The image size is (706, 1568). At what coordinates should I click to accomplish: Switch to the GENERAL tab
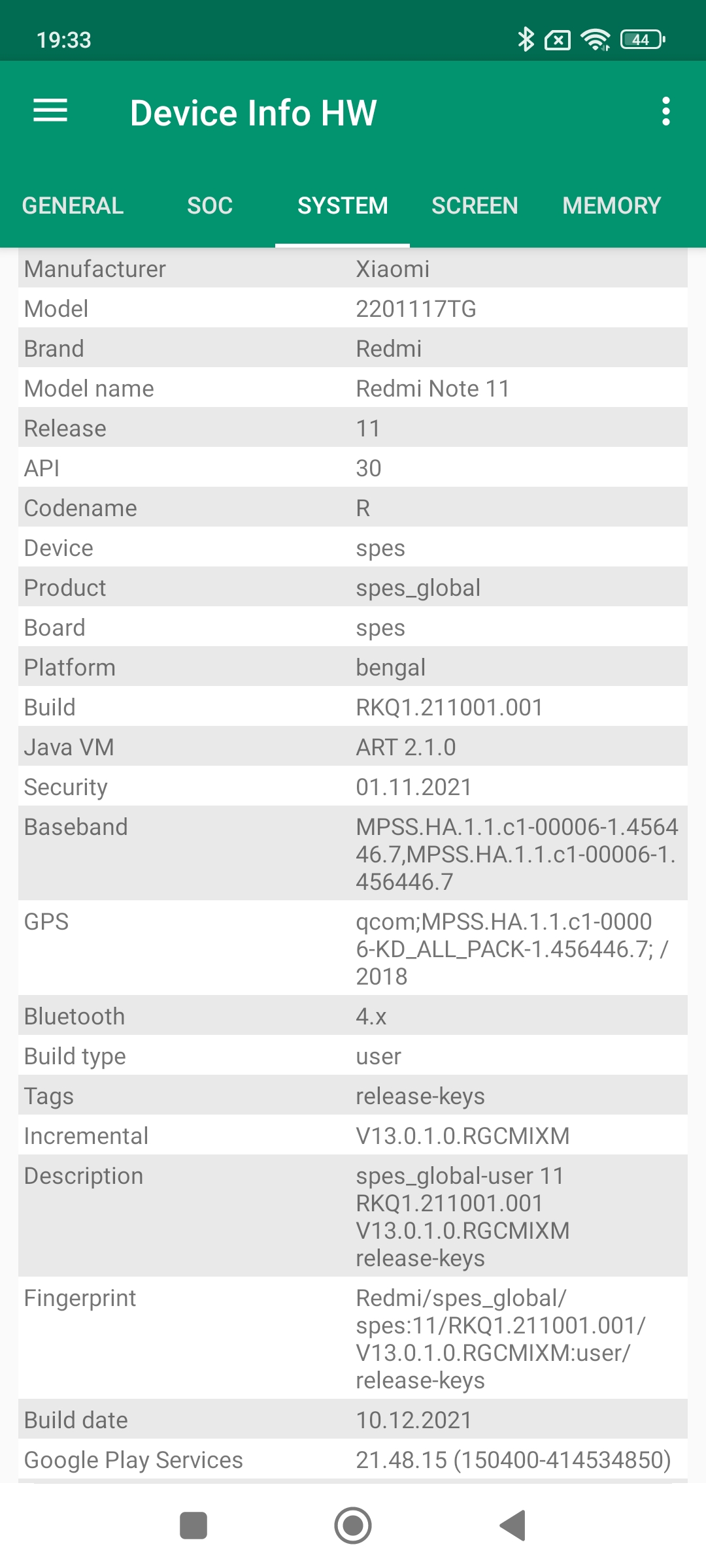point(73,206)
